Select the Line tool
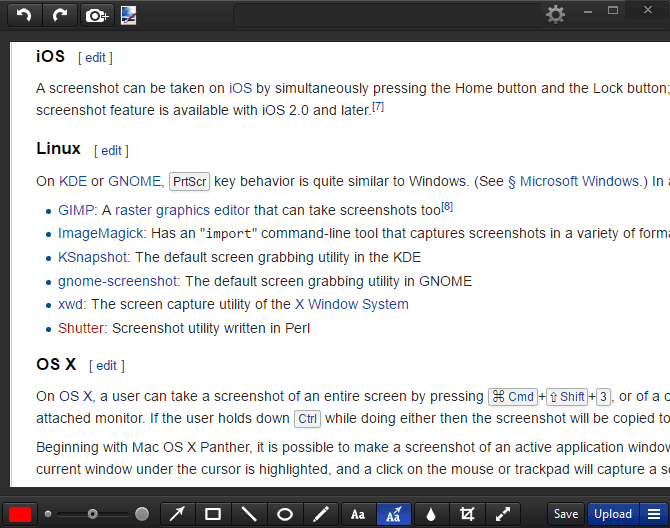670x528 pixels. (x=249, y=514)
